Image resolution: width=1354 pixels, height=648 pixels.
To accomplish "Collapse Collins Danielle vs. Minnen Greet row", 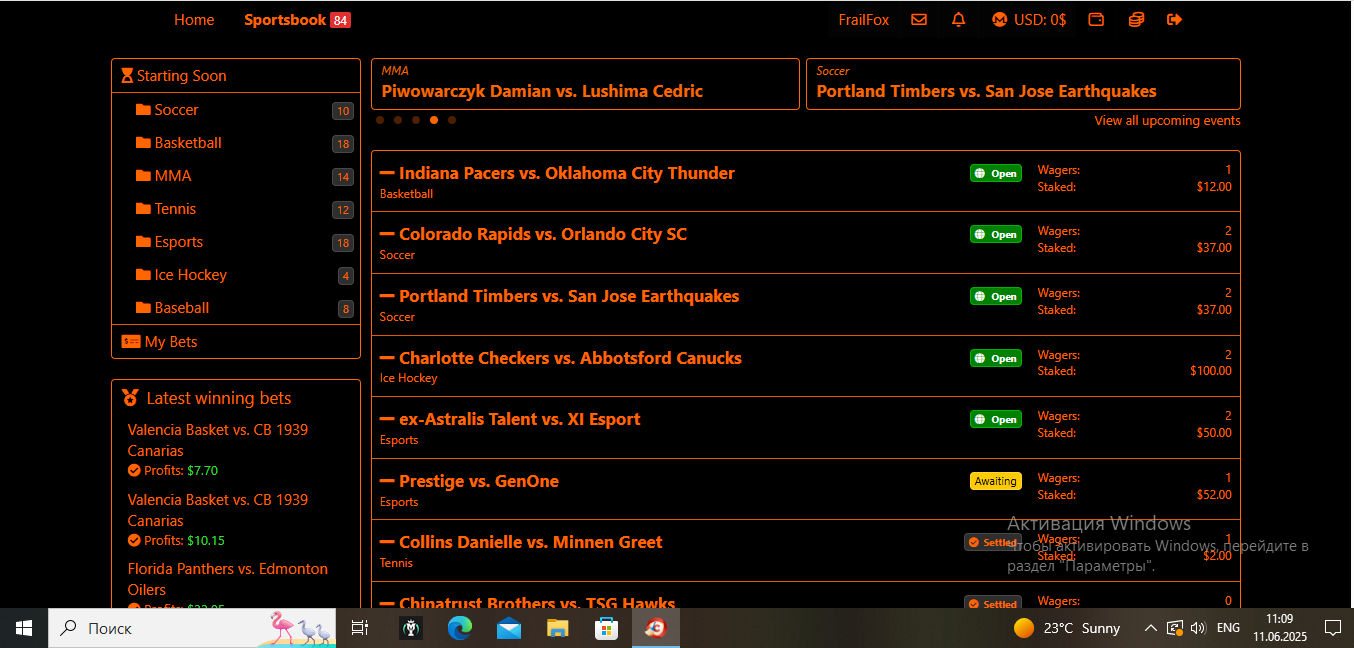I will 387,542.
